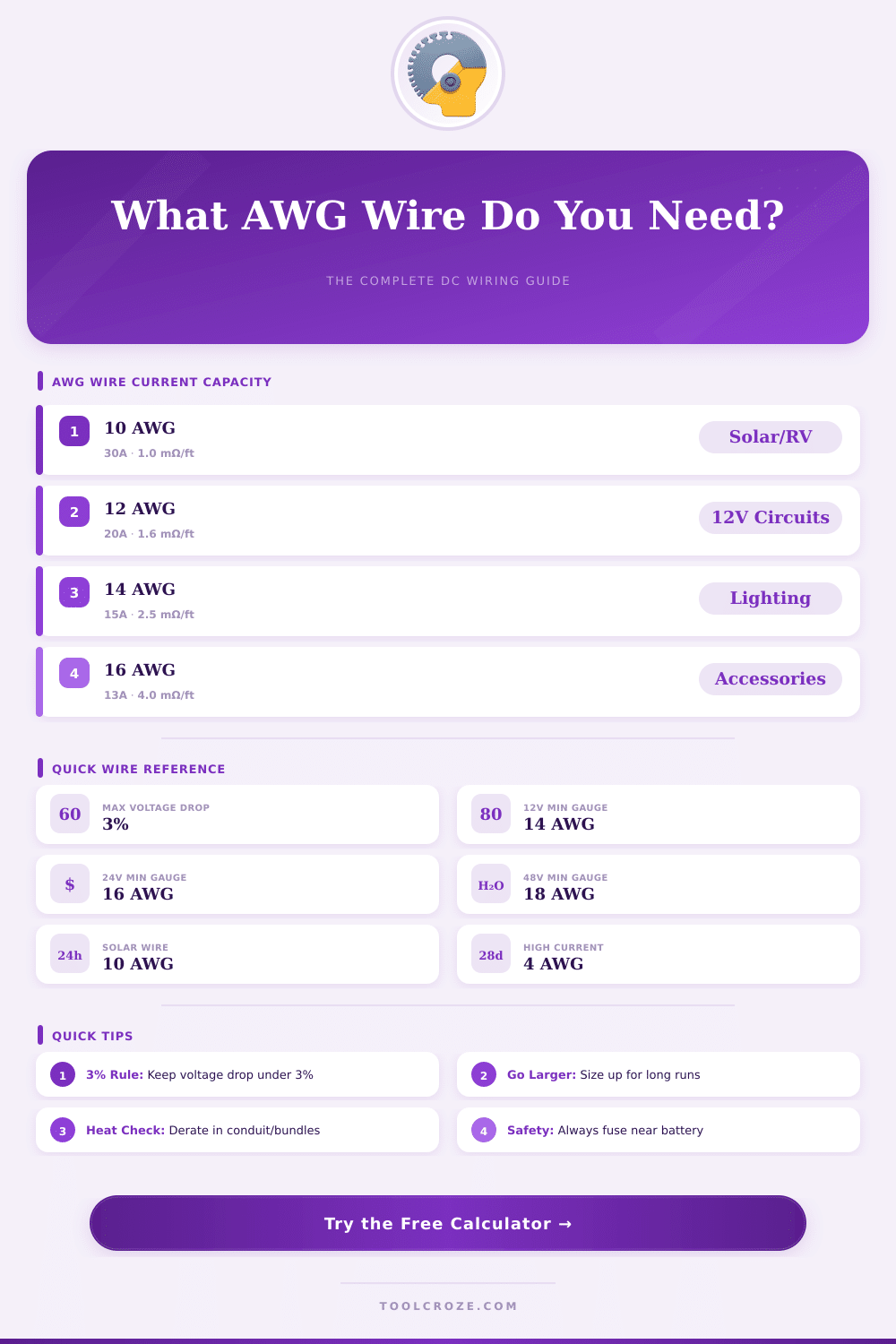This screenshot has height=1344, width=896.
Task: Click the Lighting pill label
Action: click(x=770, y=599)
